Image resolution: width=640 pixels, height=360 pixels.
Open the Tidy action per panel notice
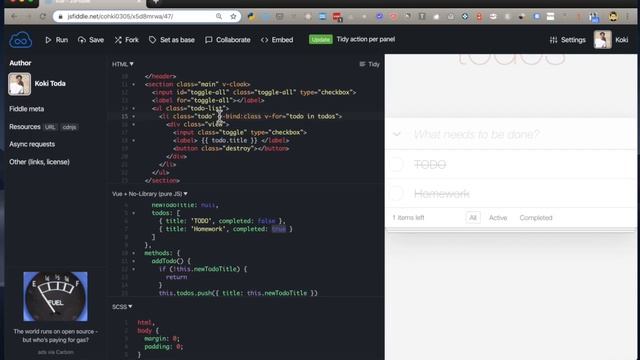(x=366, y=40)
